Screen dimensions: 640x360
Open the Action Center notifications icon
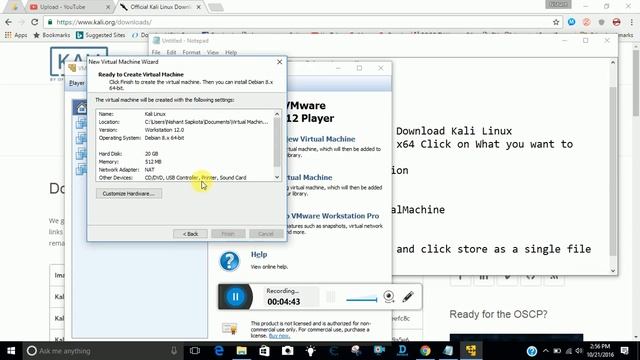(x=625, y=351)
